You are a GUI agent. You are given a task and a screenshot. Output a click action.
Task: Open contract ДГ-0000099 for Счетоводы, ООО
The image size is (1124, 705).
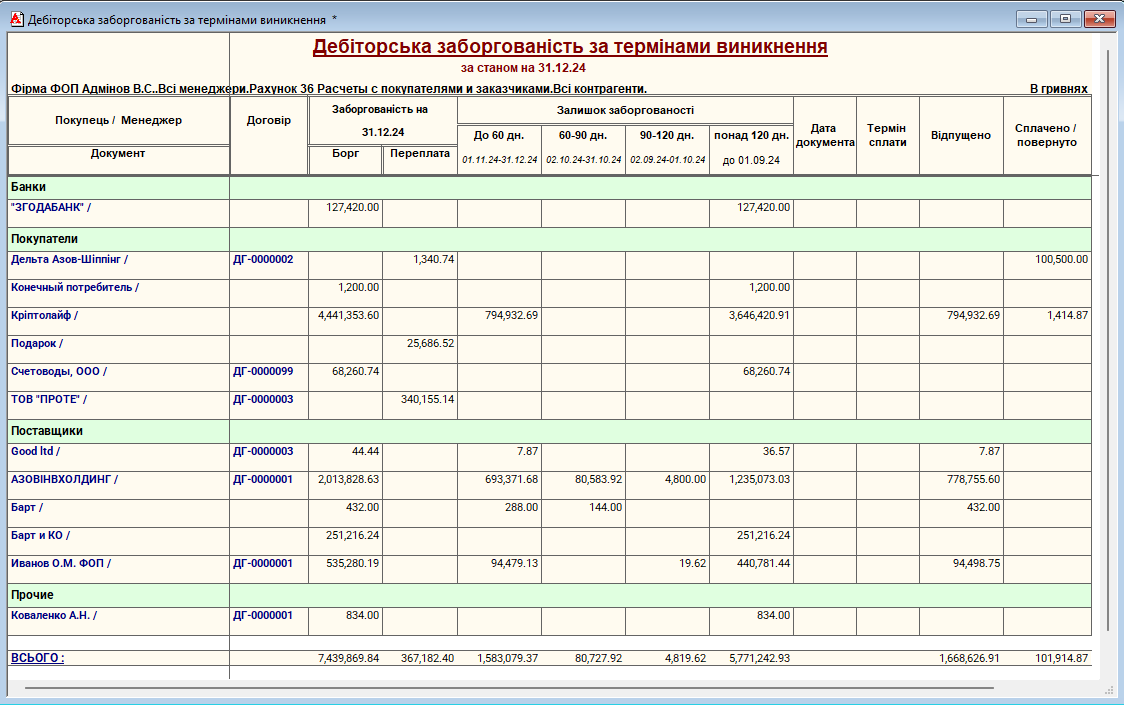point(263,371)
